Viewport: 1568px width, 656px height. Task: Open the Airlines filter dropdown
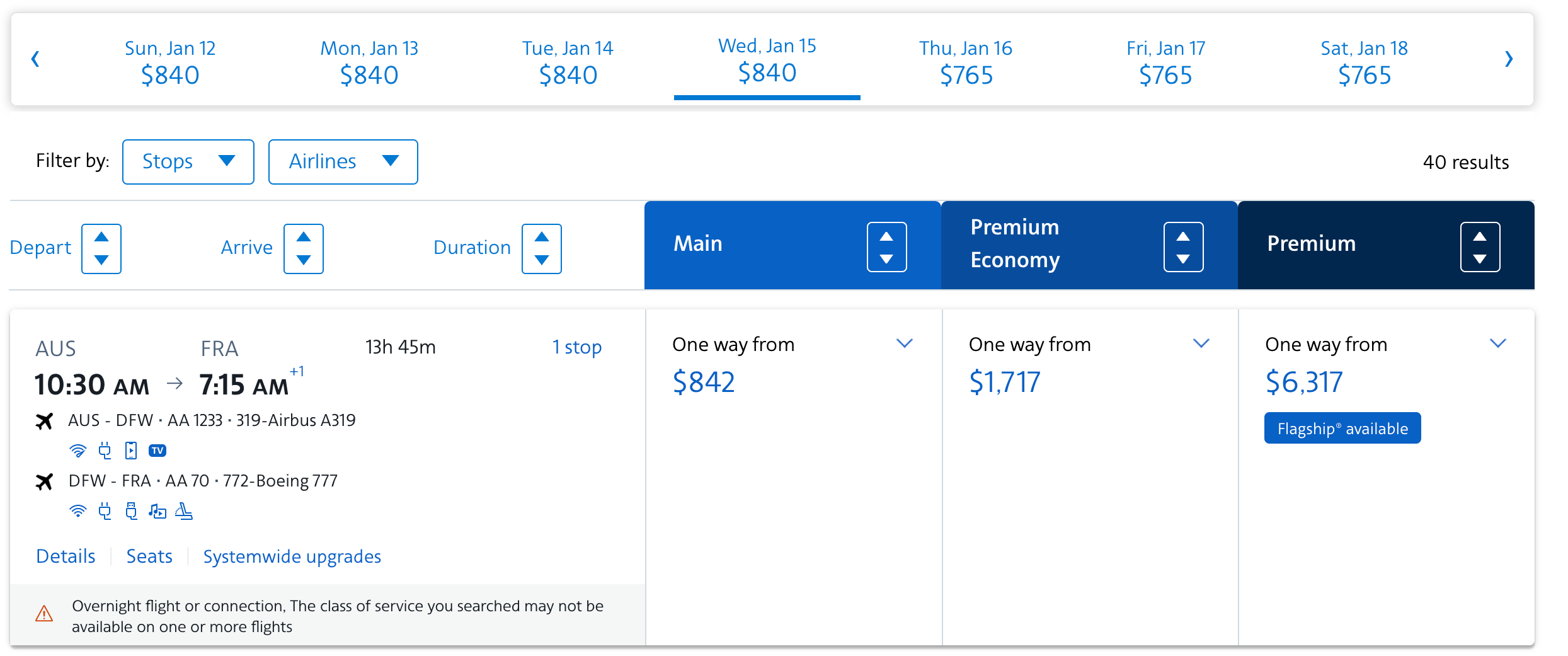tap(343, 161)
